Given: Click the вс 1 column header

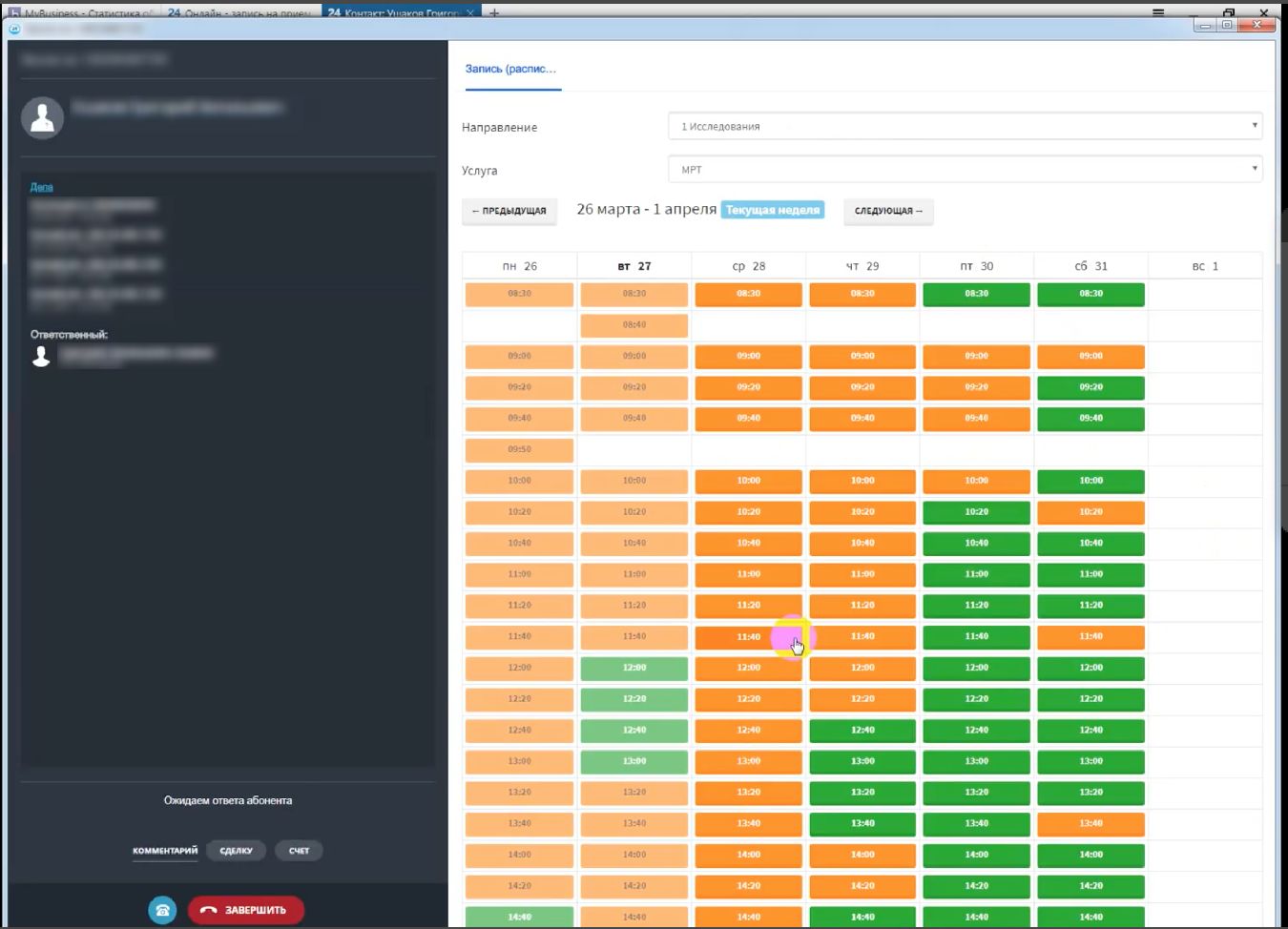Looking at the screenshot, I should [1205, 266].
